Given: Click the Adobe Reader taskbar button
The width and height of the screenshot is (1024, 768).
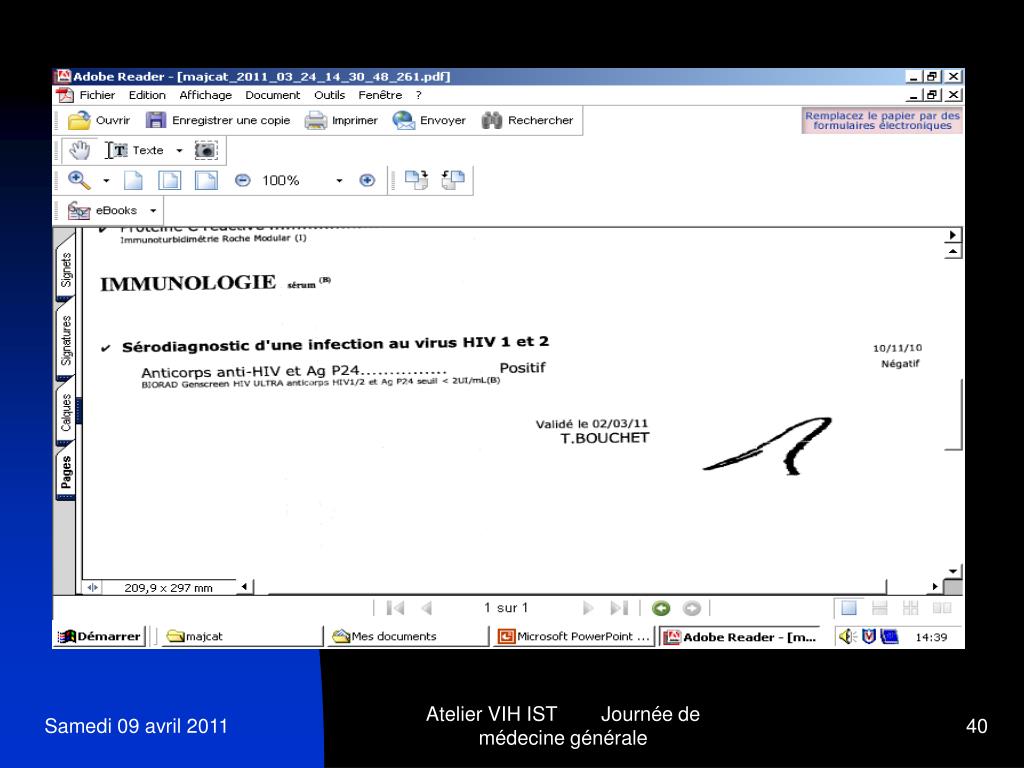Looking at the screenshot, I should click(x=739, y=636).
